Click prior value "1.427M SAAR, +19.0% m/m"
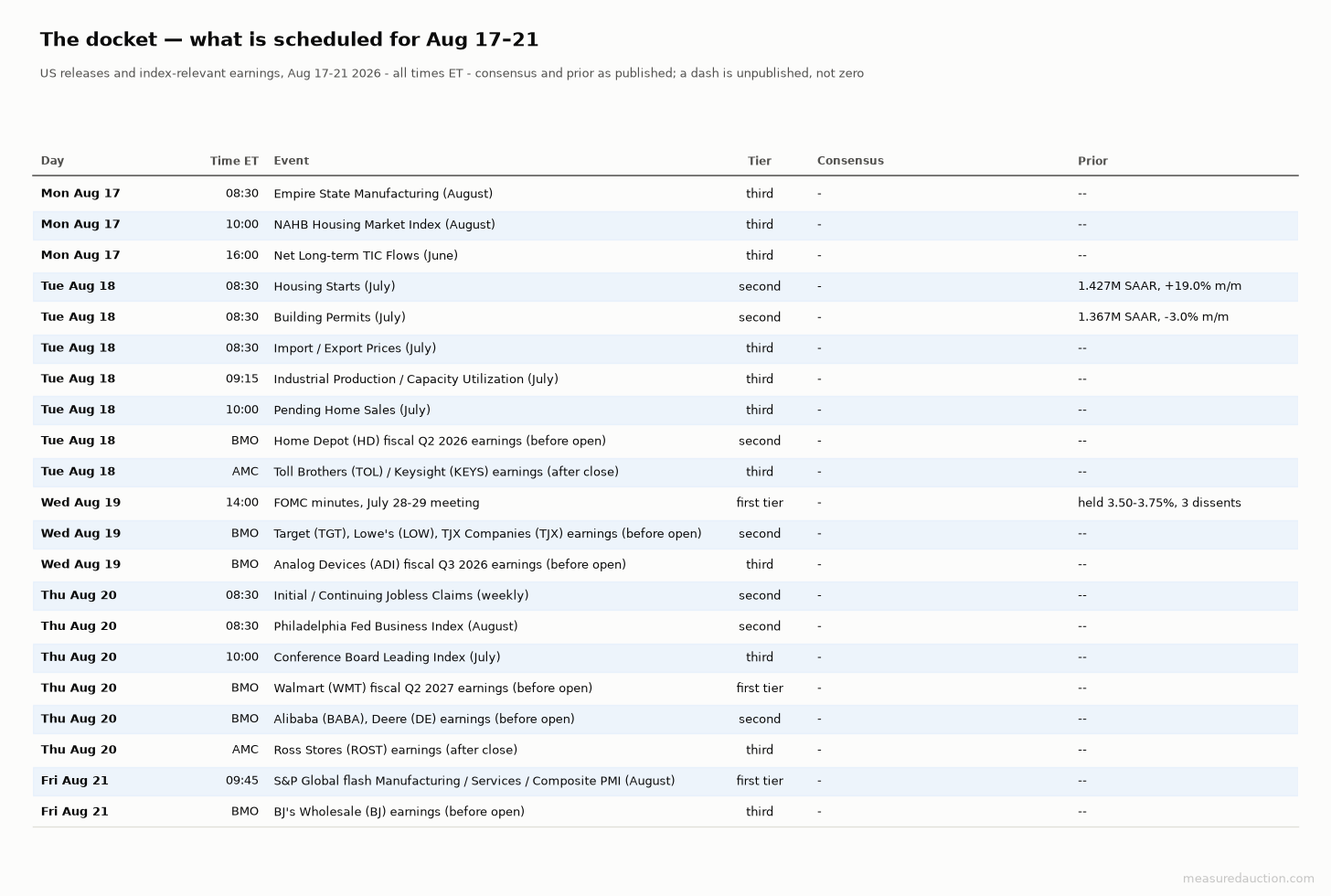Screen dimensions: 1331x896 (x=1159, y=286)
